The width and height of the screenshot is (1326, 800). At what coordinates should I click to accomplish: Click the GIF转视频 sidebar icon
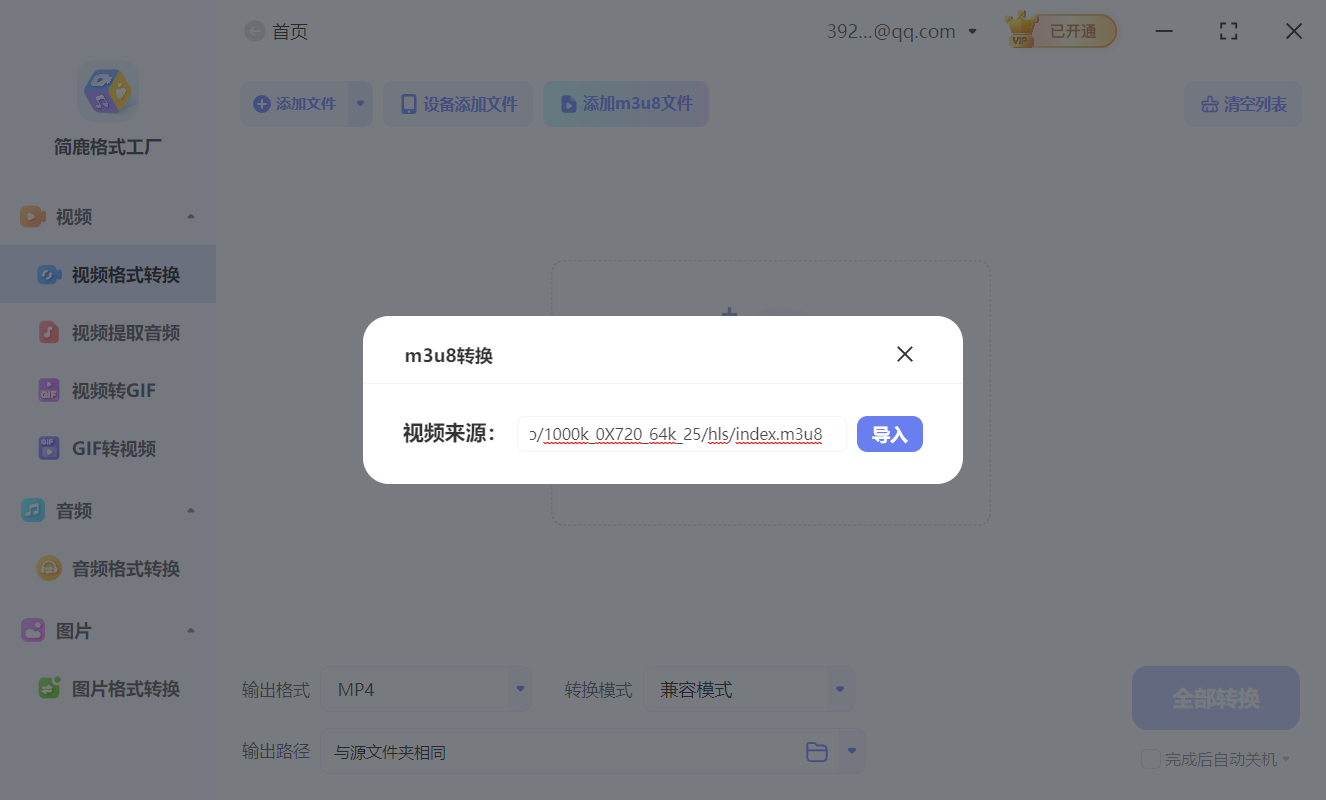(49, 449)
